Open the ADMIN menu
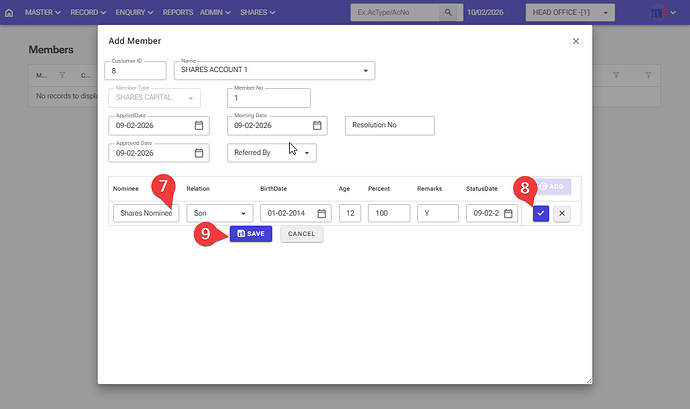The width and height of the screenshot is (690, 409). [x=215, y=12]
